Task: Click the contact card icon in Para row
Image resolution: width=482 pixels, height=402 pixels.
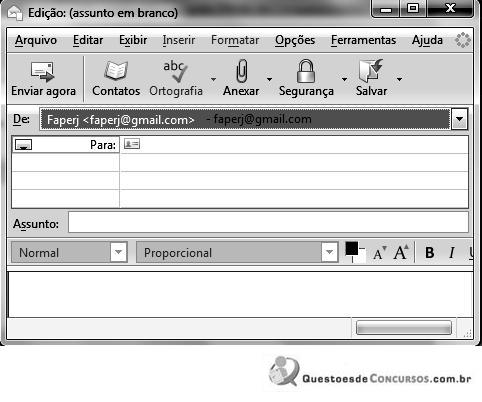Action: tap(132, 144)
